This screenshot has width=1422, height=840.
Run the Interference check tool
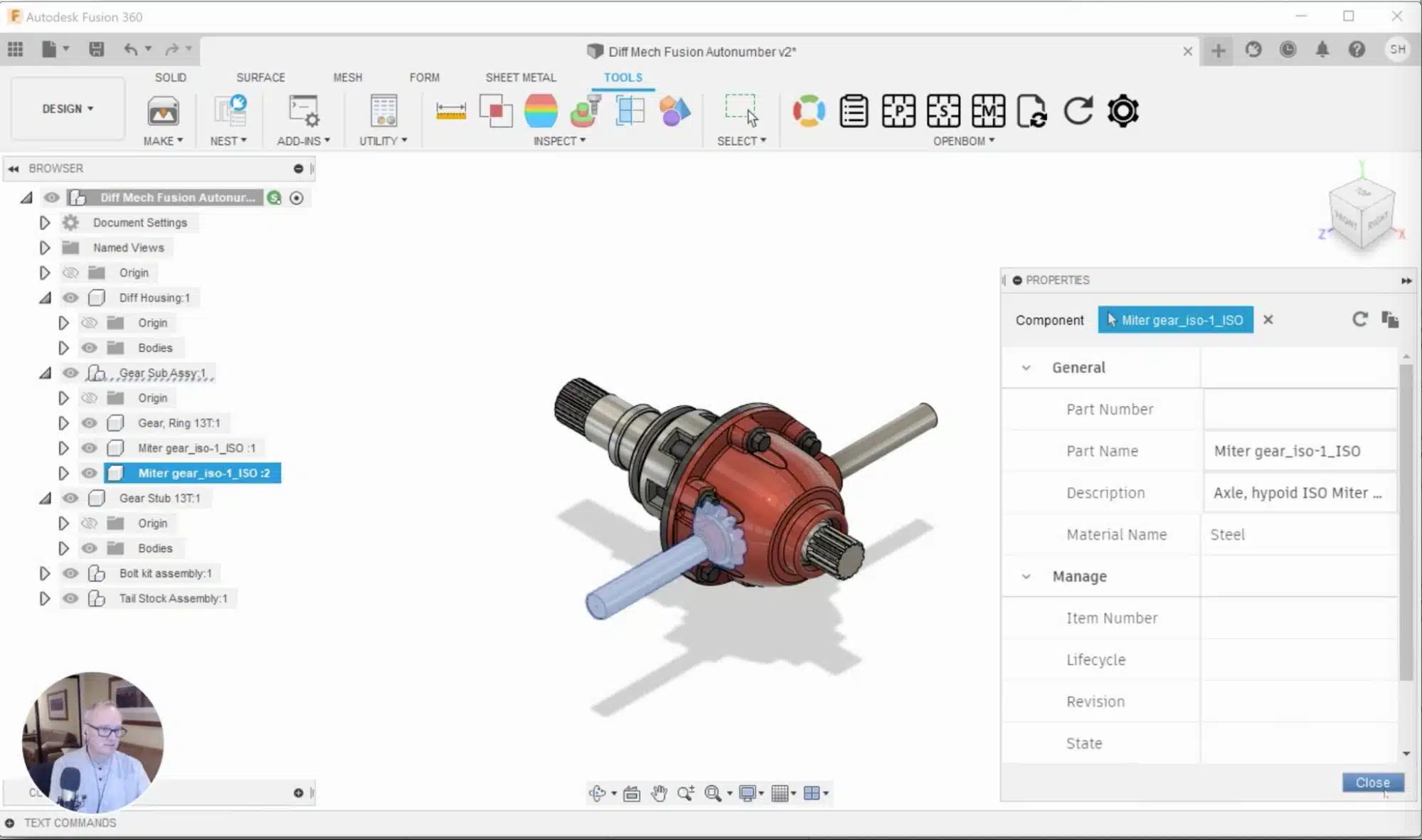[x=496, y=111]
